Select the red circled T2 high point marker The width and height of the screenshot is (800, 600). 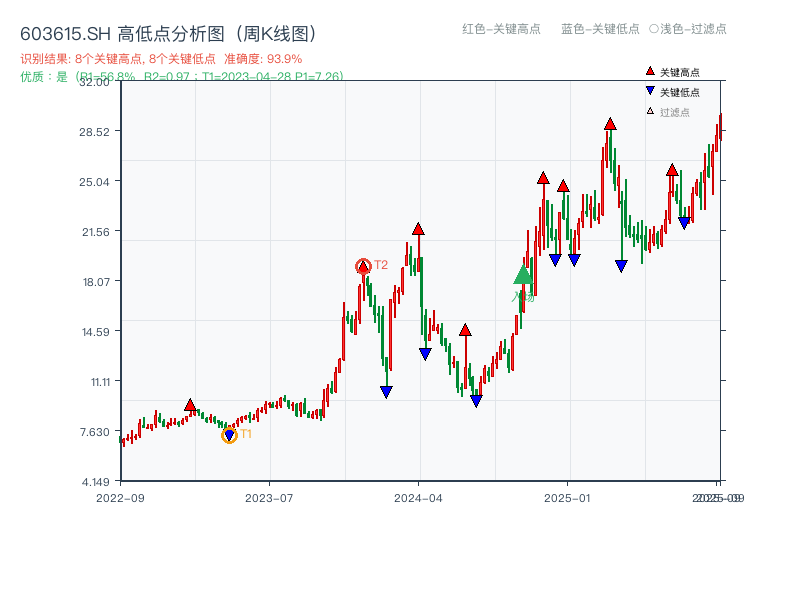[362, 265]
